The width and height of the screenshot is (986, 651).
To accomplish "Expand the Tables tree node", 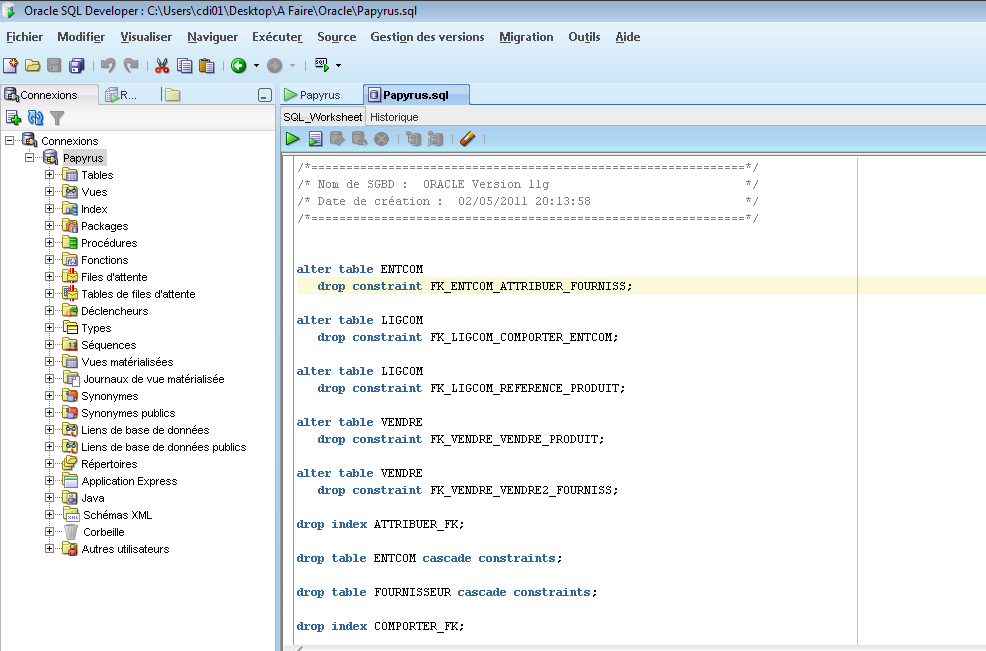I will 49,175.
